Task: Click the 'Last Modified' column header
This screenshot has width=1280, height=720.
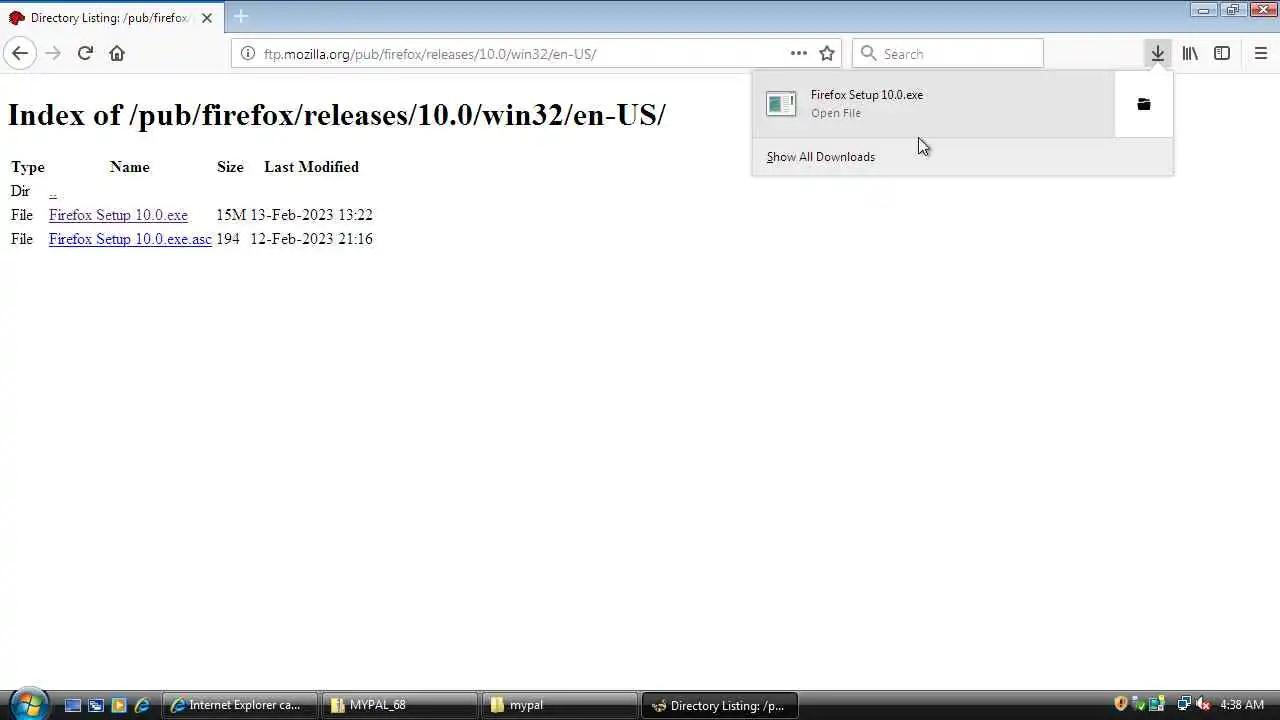Action: 311,167
